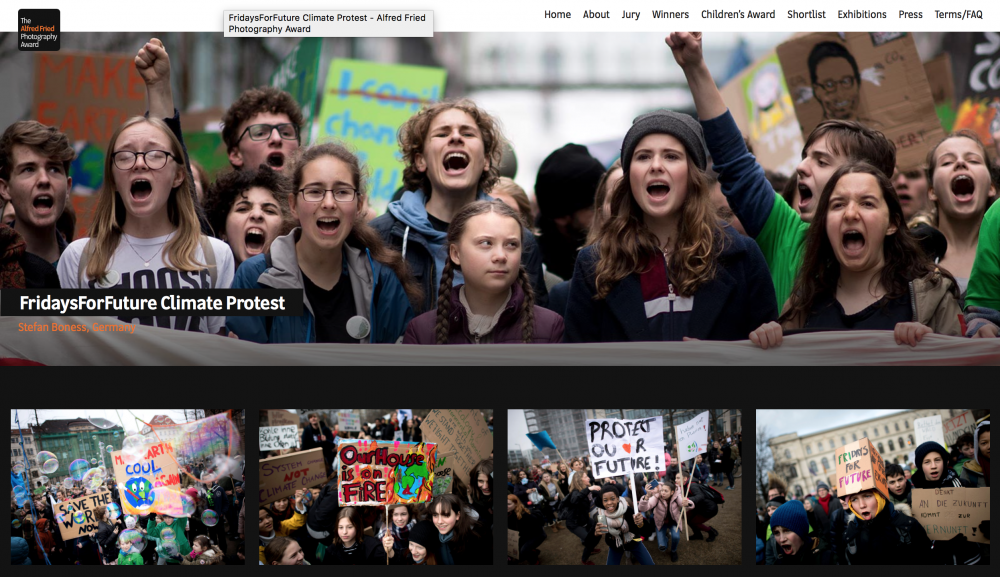Viewport: 1000px width, 577px height.
Task: Open the Exhibitions nav link
Action: pos(861,15)
